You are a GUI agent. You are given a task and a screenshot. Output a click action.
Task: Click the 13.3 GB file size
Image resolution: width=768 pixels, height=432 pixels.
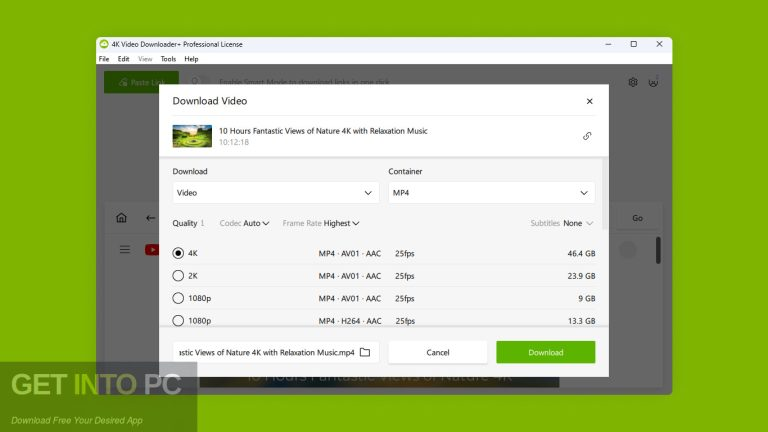coord(581,321)
